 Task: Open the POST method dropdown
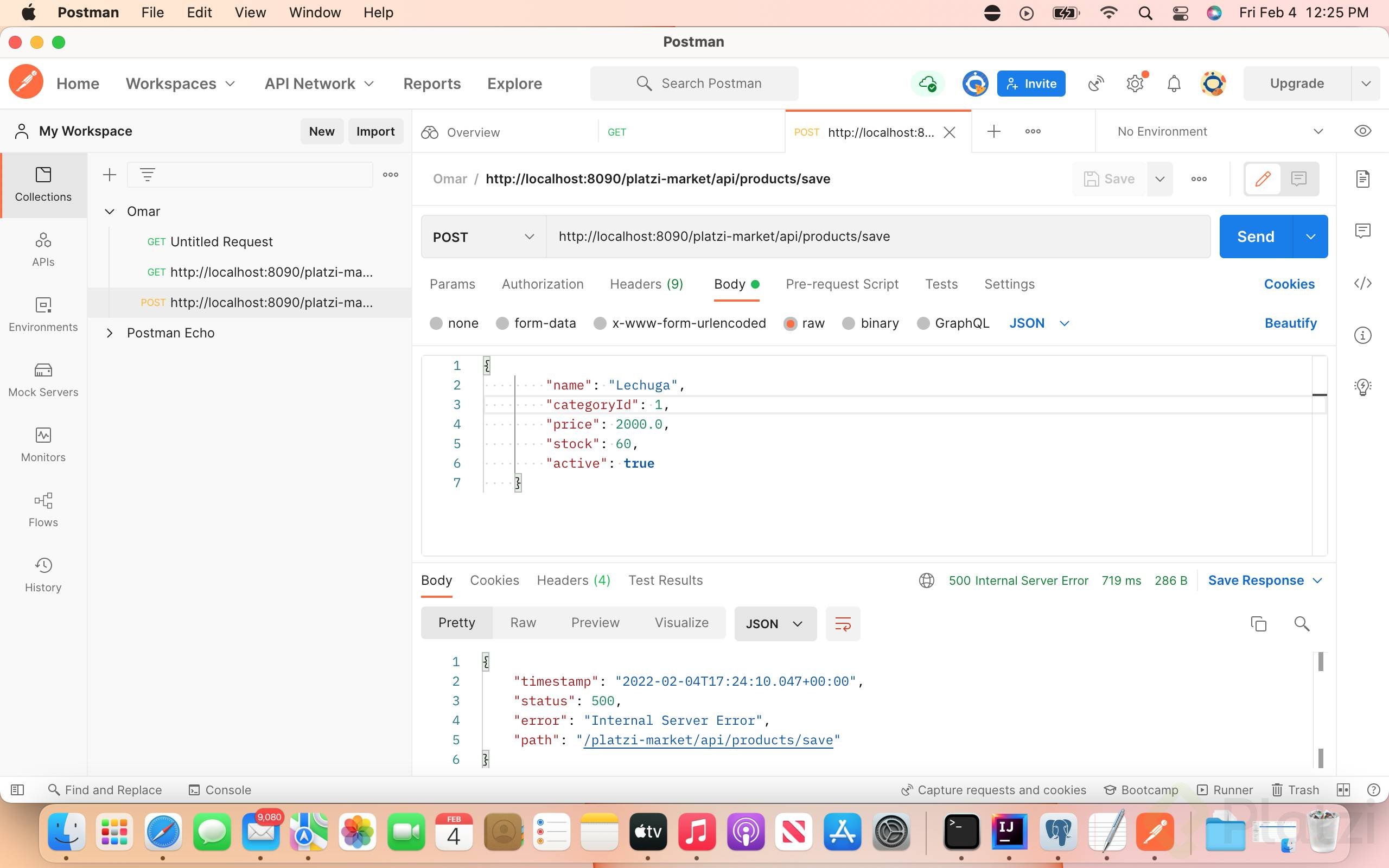pyautogui.click(x=483, y=237)
